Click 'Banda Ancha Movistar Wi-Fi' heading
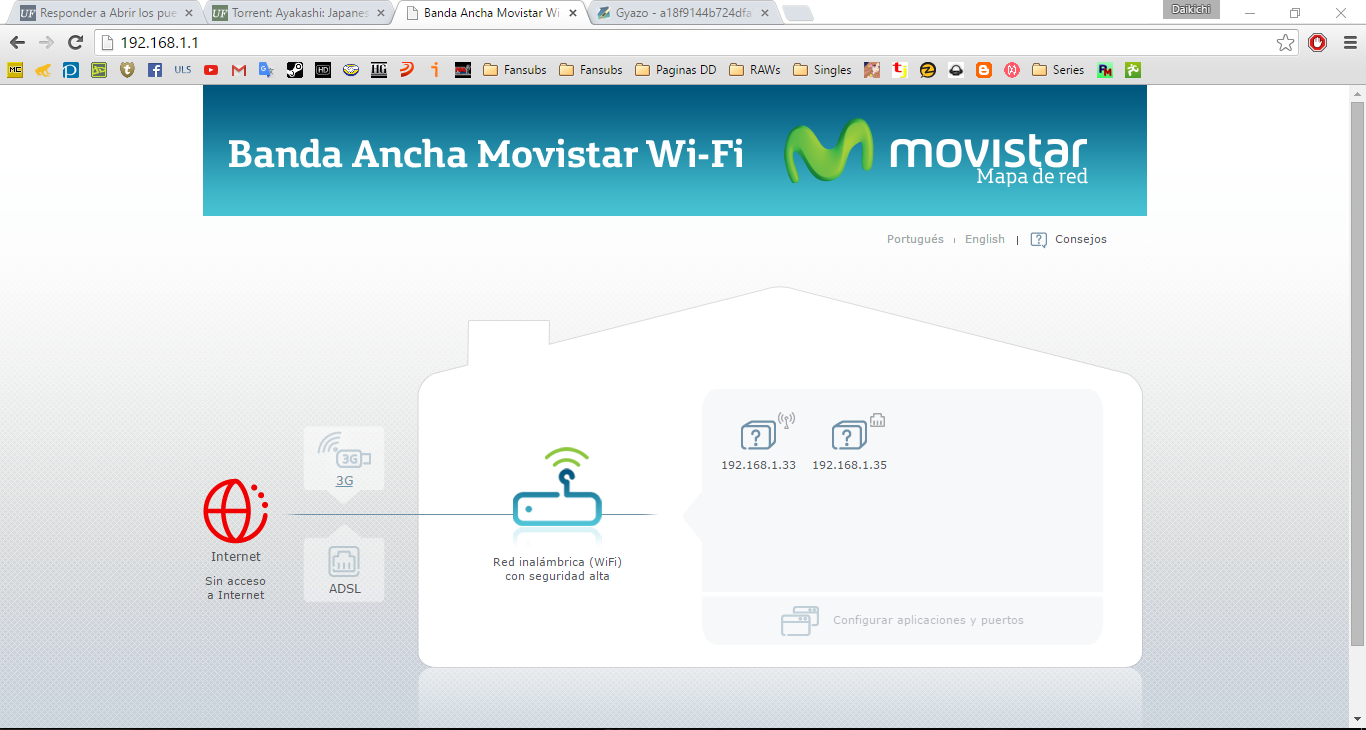This screenshot has width=1366, height=730. tap(486, 154)
